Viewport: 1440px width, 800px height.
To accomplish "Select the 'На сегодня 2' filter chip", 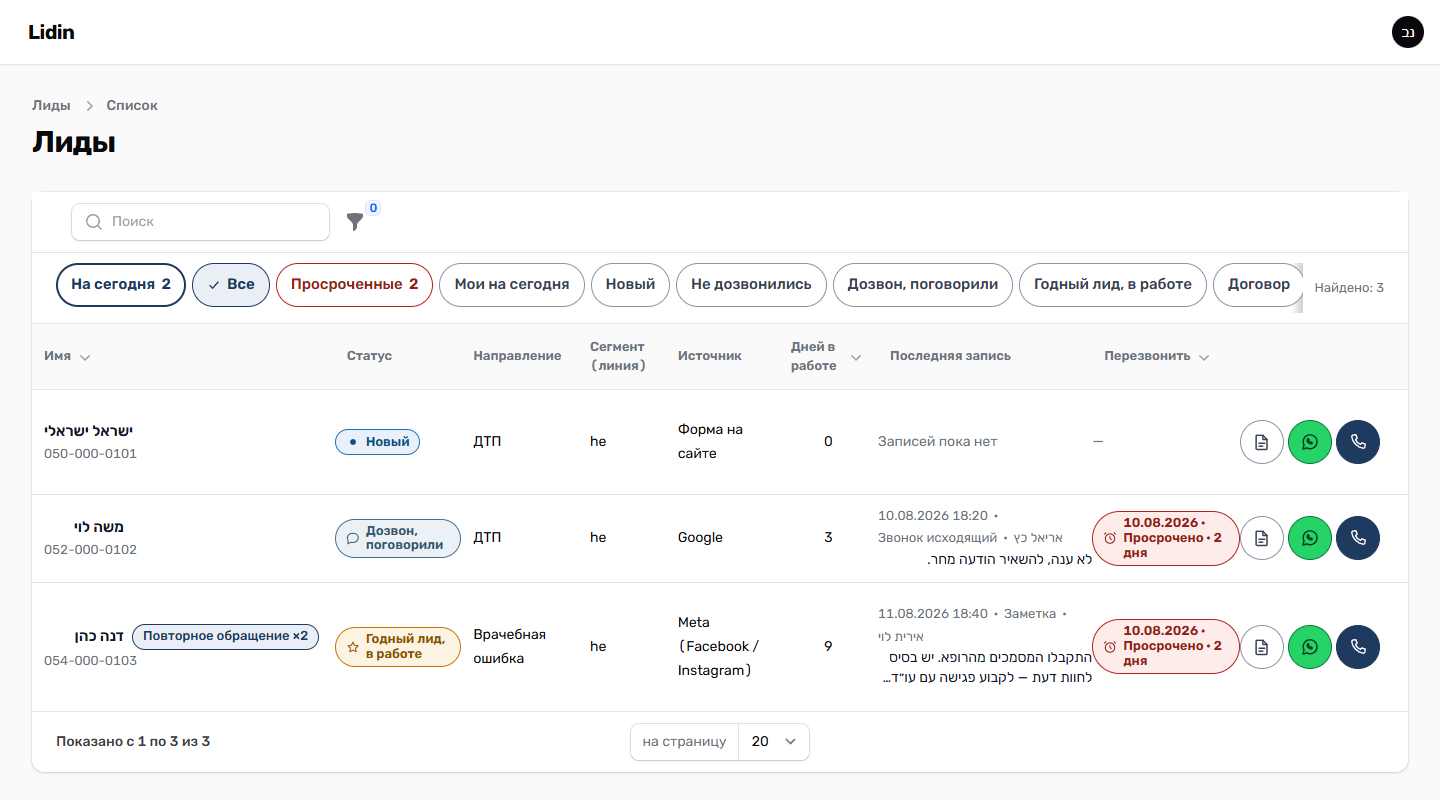I will coord(121,284).
